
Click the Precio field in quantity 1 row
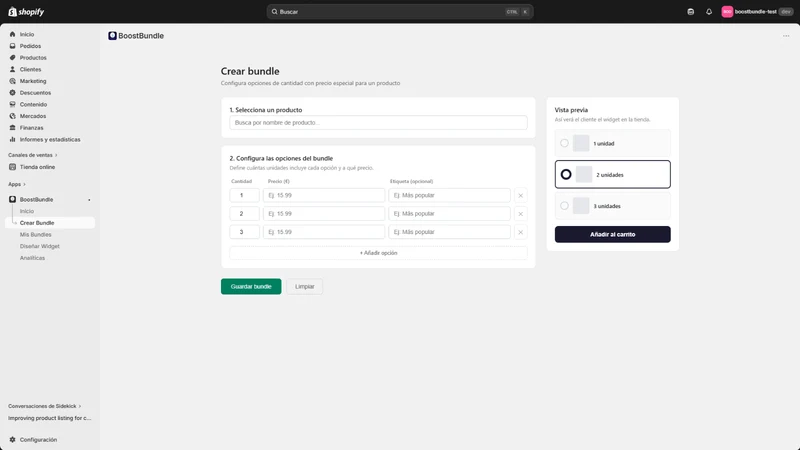pyautogui.click(x=324, y=195)
